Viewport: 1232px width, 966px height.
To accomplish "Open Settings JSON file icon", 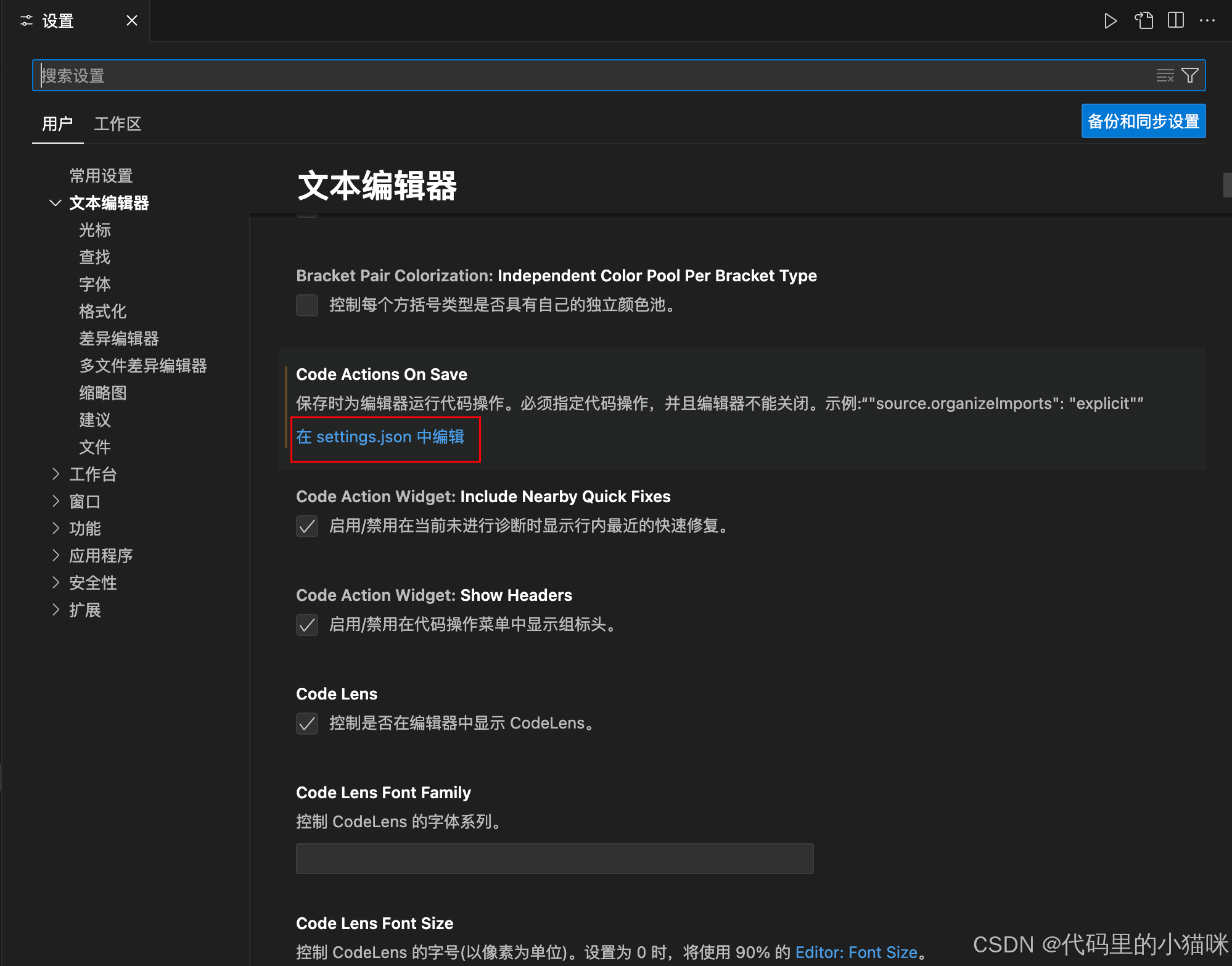I will [1144, 21].
